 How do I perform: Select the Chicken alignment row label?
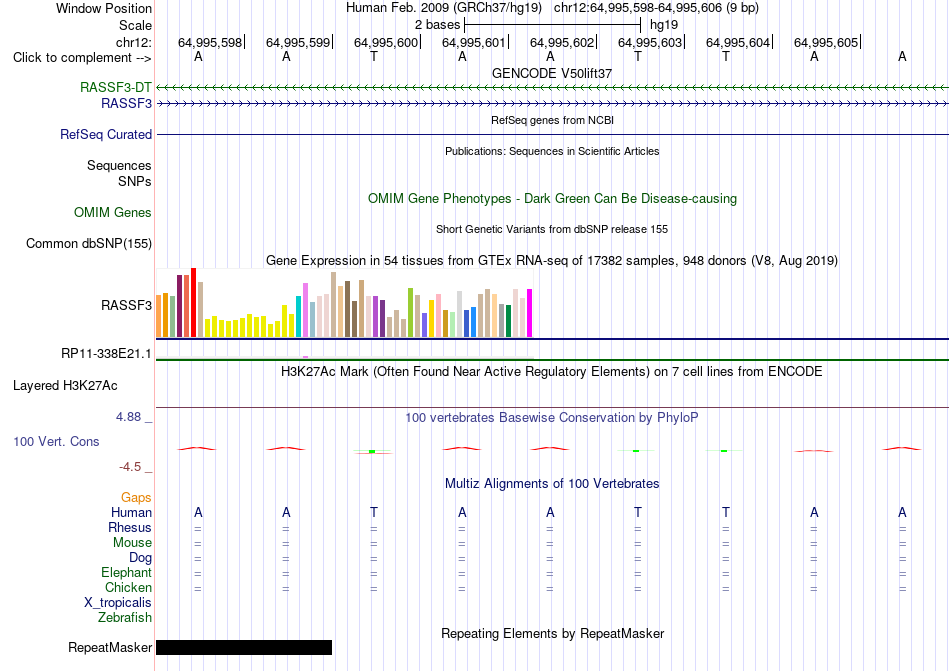128,587
